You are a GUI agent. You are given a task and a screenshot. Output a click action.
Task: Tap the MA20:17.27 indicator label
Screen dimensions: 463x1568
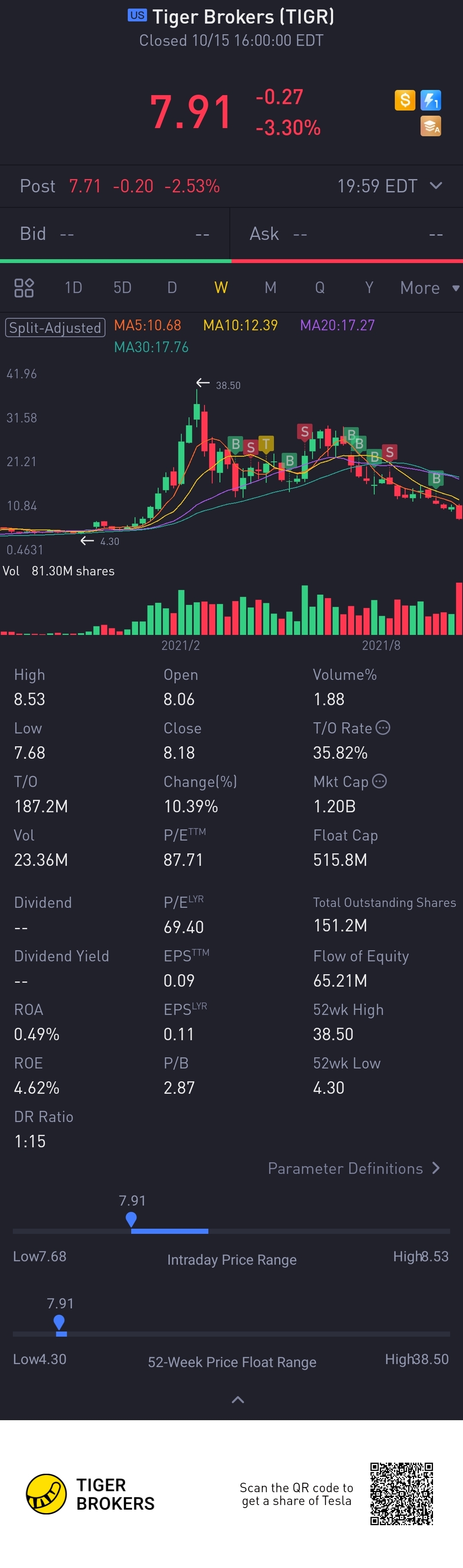coord(337,325)
